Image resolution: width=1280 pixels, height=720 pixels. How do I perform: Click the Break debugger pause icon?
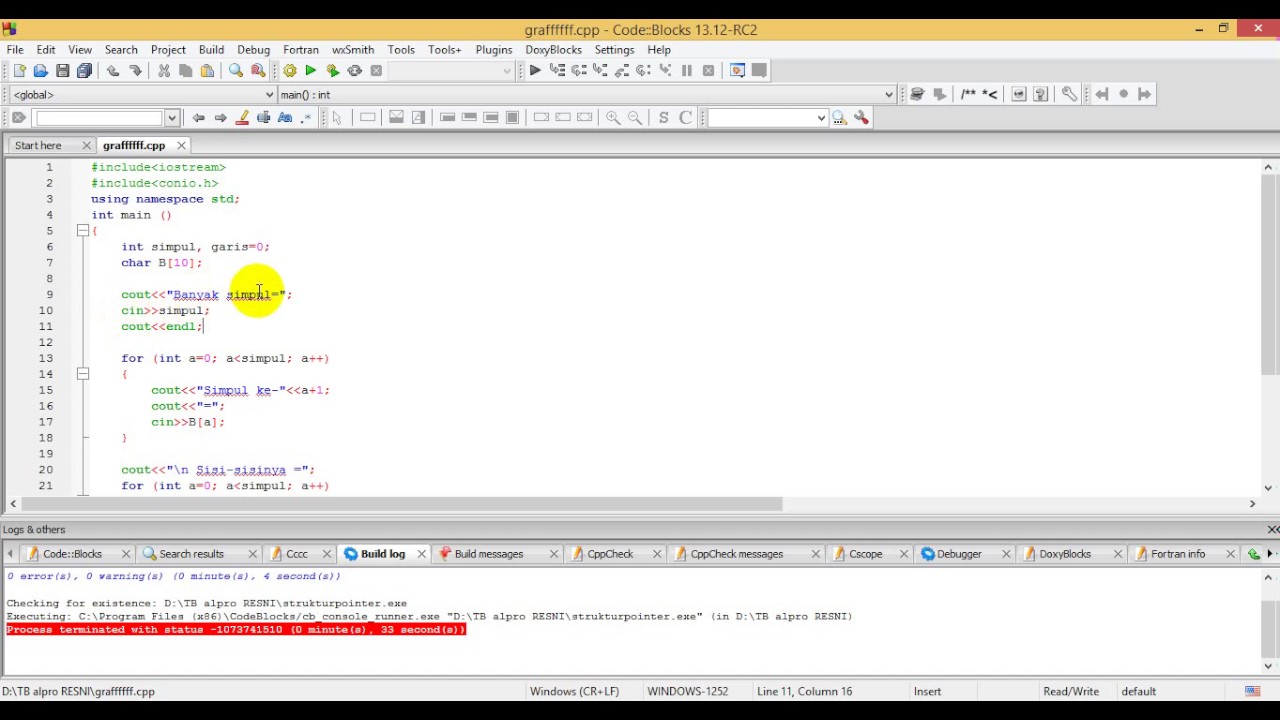point(687,71)
